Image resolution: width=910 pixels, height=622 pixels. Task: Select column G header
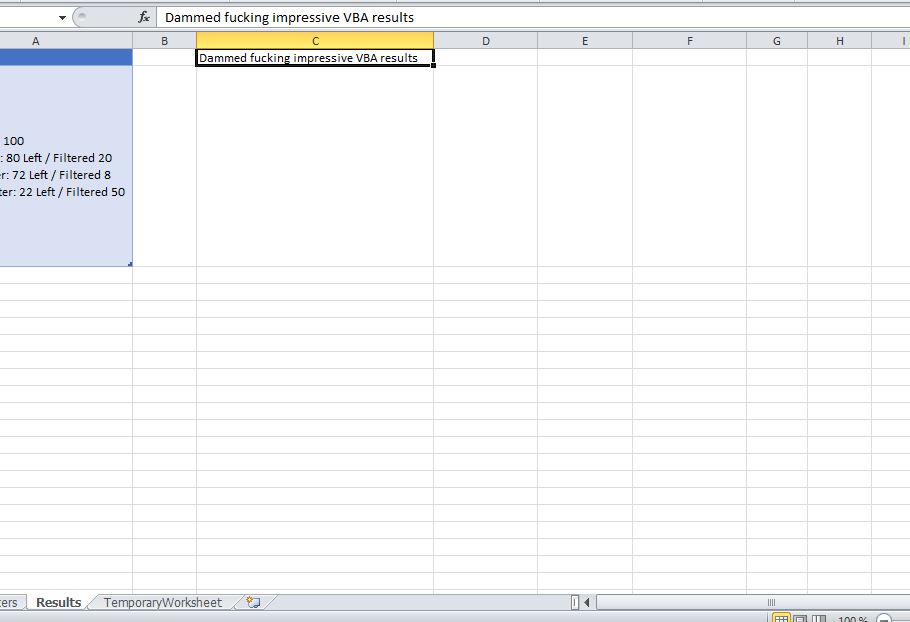pos(777,41)
